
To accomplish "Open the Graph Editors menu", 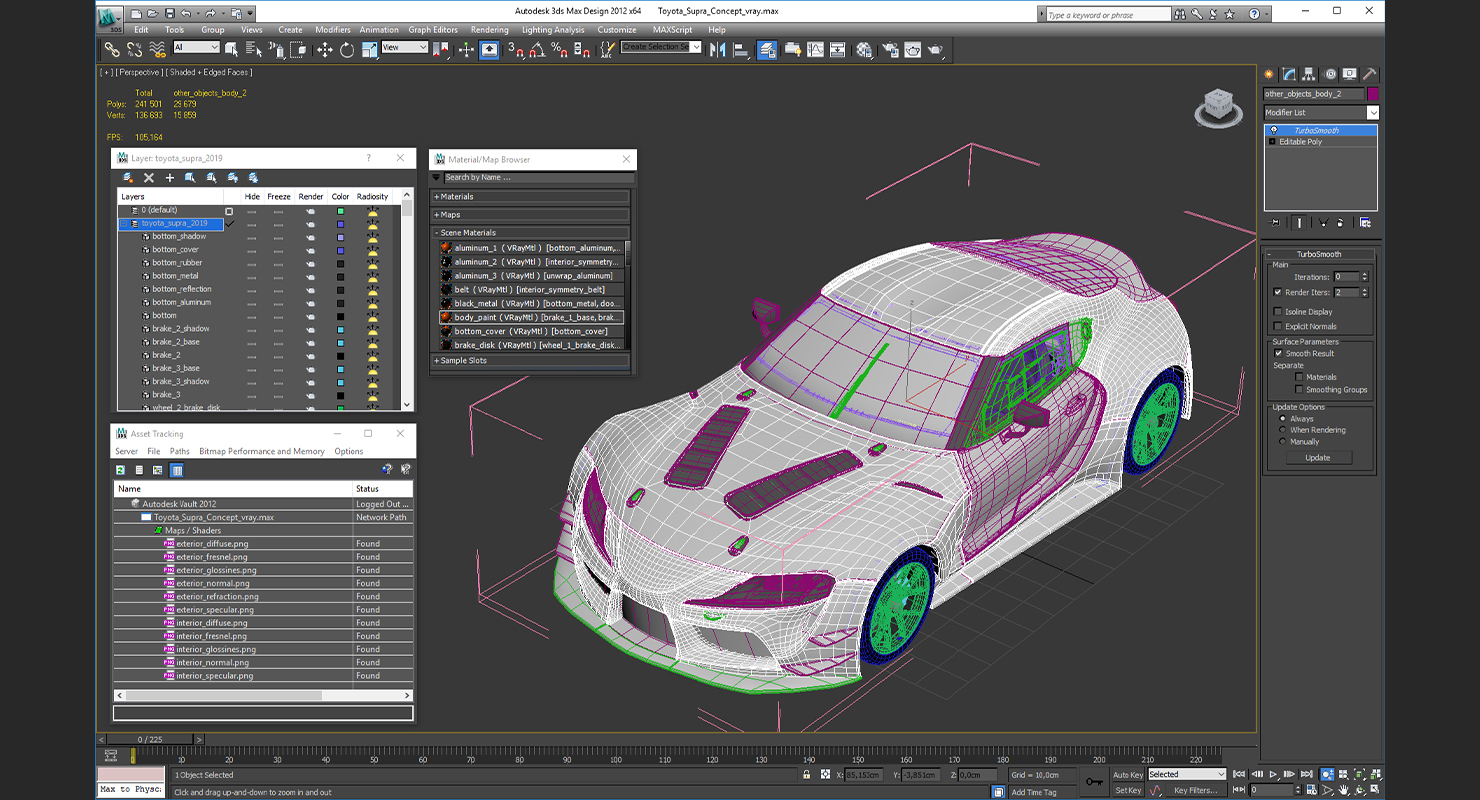I will coord(433,30).
